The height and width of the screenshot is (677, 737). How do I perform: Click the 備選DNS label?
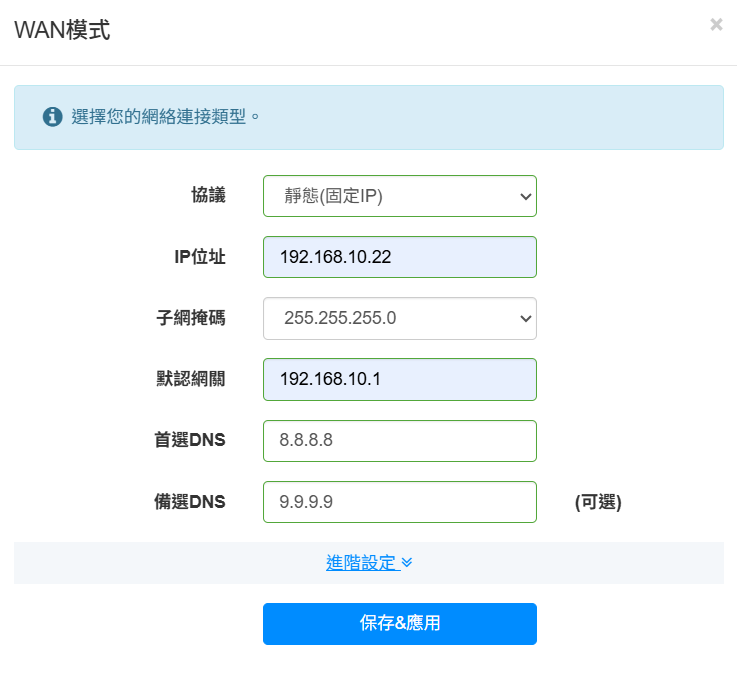point(190,502)
